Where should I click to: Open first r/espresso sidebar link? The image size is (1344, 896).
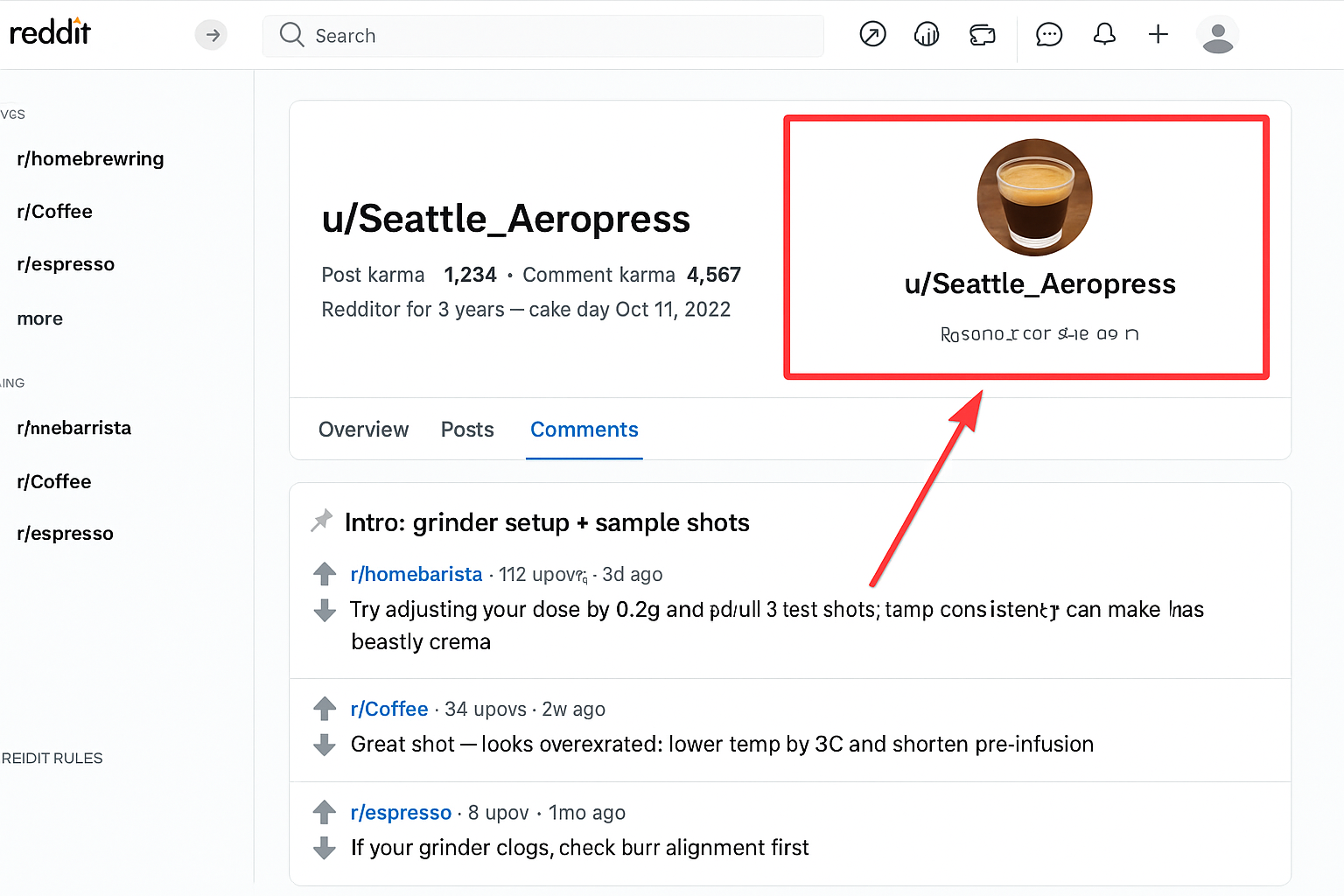[66, 264]
